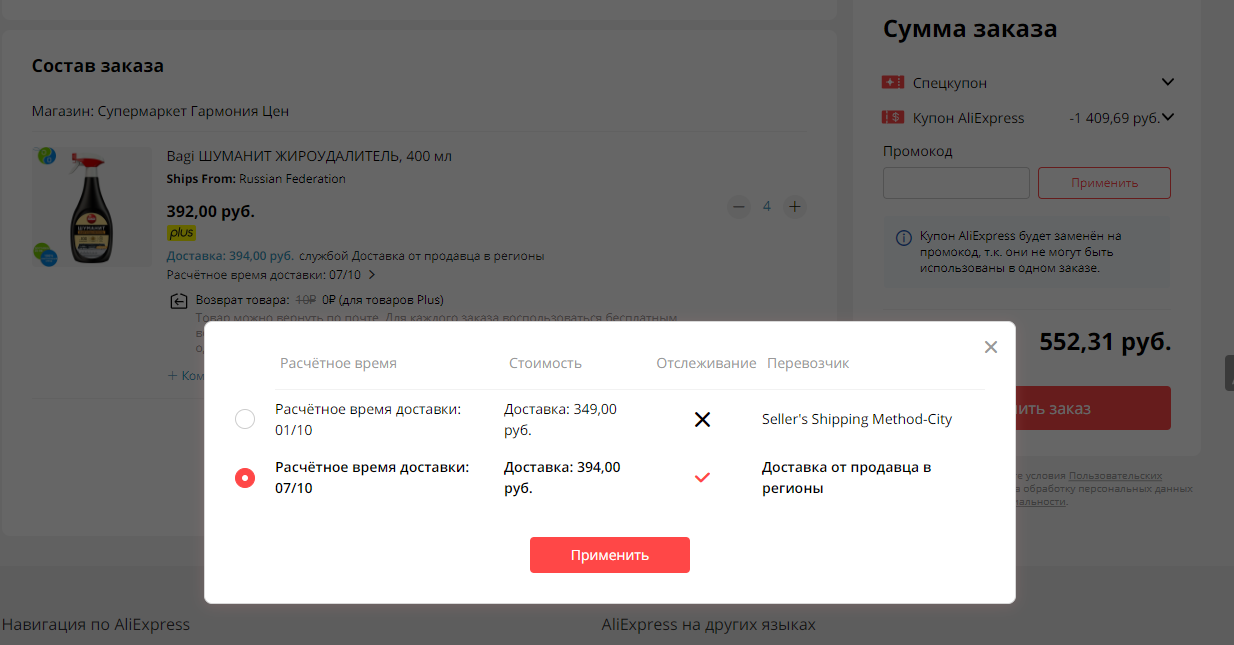Apply the promo code with outlined Применить
The height and width of the screenshot is (645, 1234).
tap(1104, 183)
